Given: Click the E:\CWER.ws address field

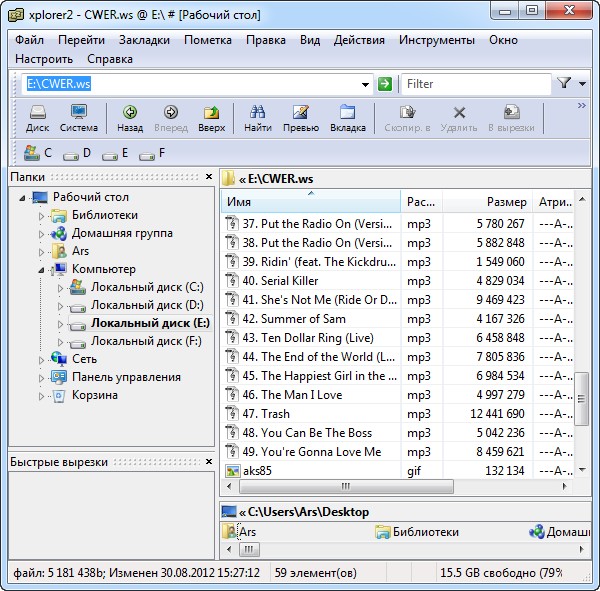Looking at the screenshot, I should click(191, 84).
